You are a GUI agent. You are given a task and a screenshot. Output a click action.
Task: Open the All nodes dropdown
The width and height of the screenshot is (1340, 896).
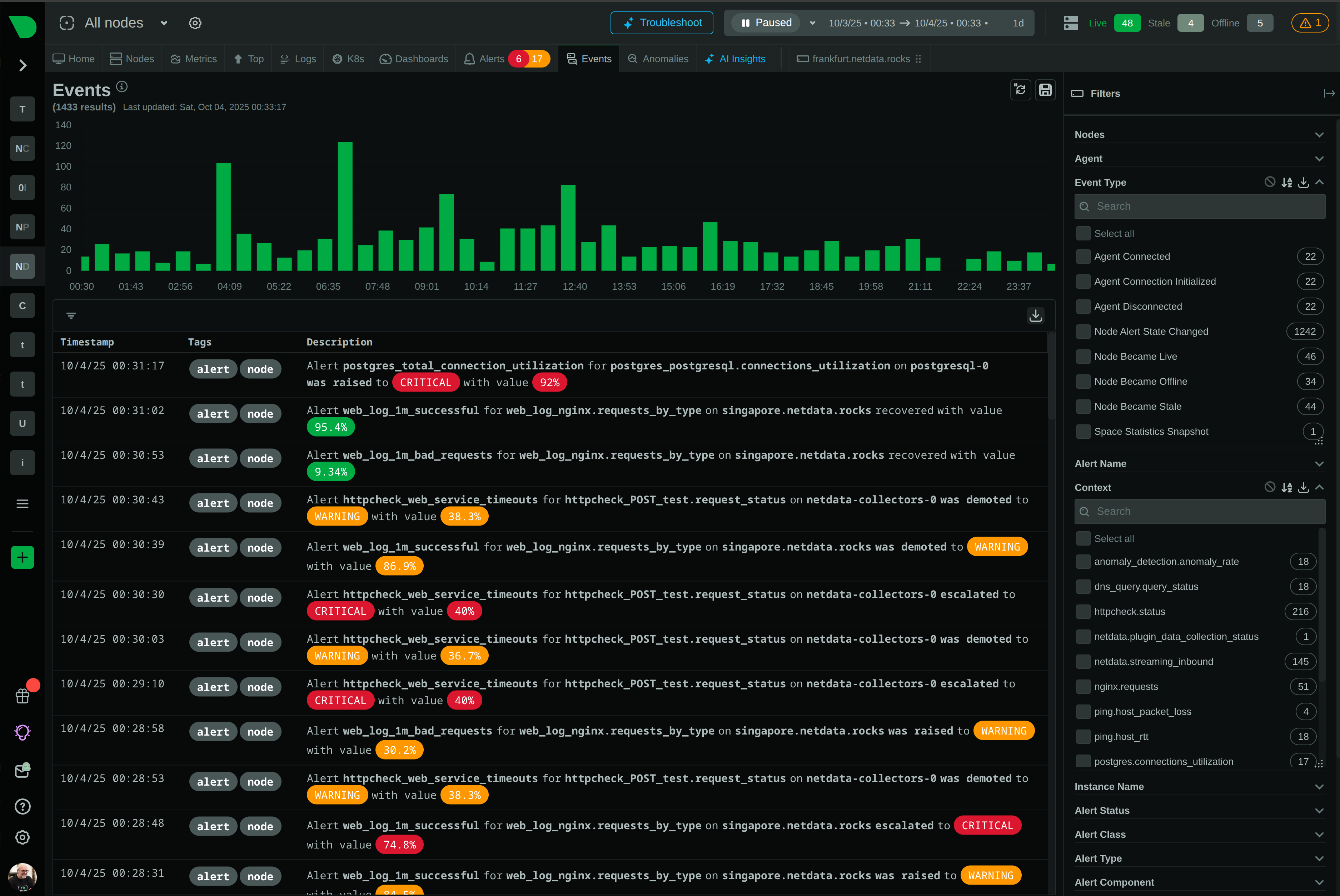tap(164, 23)
